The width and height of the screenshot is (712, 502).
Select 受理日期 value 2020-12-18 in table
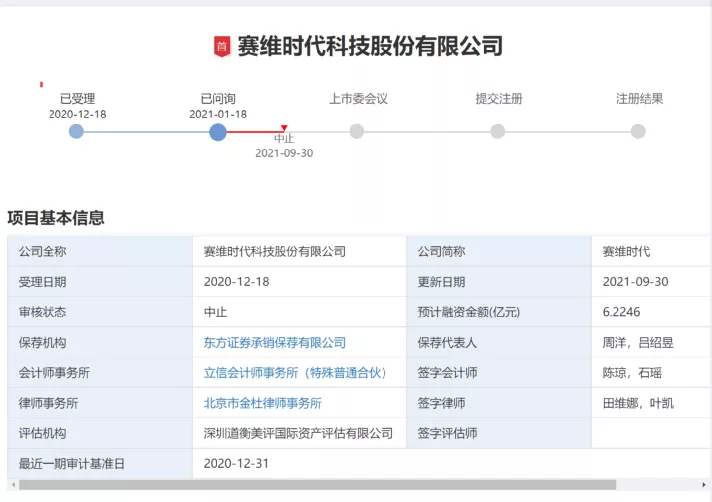coord(237,282)
